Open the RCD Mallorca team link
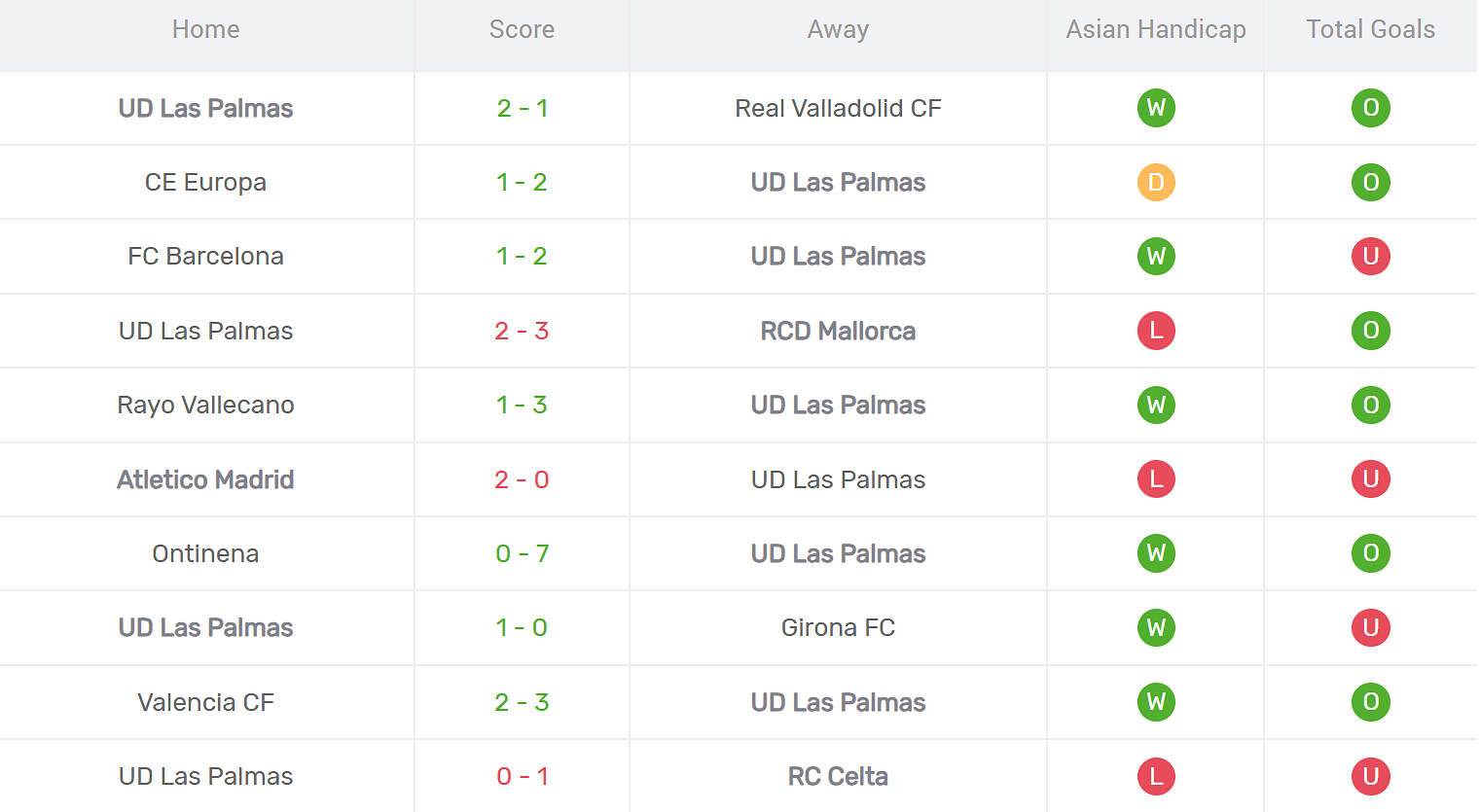Screen dimensions: 1480x812 click(838, 331)
